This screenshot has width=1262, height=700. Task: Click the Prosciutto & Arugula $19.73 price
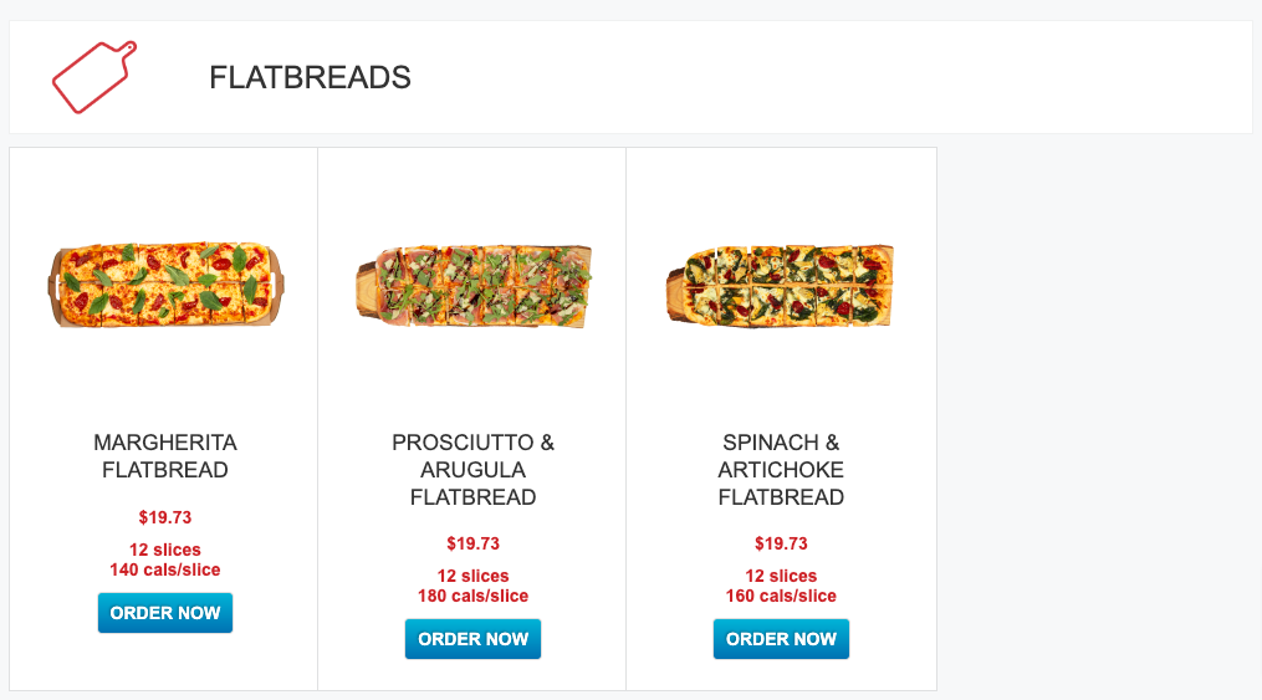point(473,543)
